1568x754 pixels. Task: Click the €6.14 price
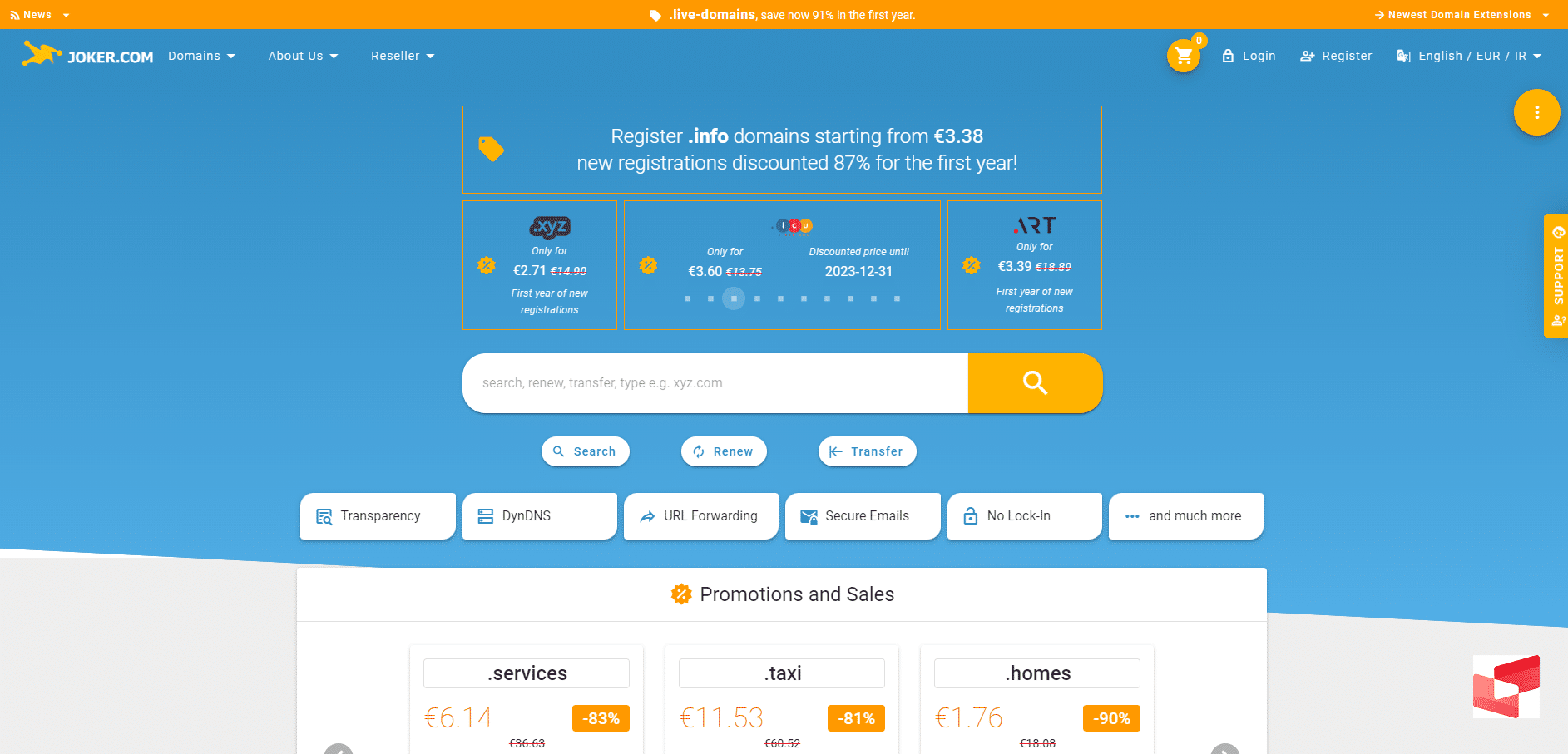click(458, 717)
